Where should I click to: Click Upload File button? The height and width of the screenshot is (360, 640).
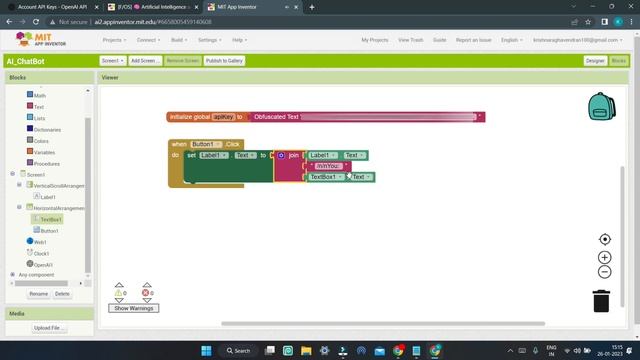tap(49, 328)
